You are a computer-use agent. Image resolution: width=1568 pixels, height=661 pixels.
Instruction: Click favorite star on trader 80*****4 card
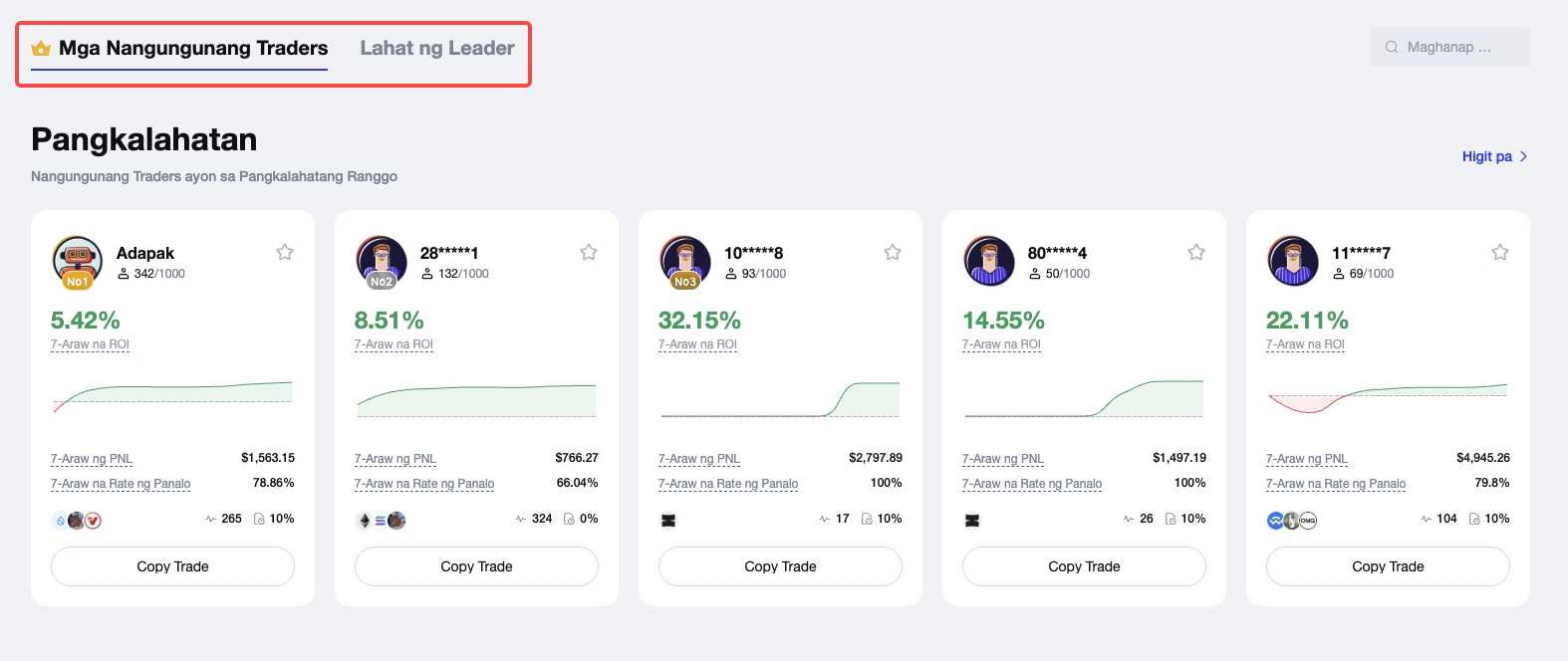click(1196, 252)
